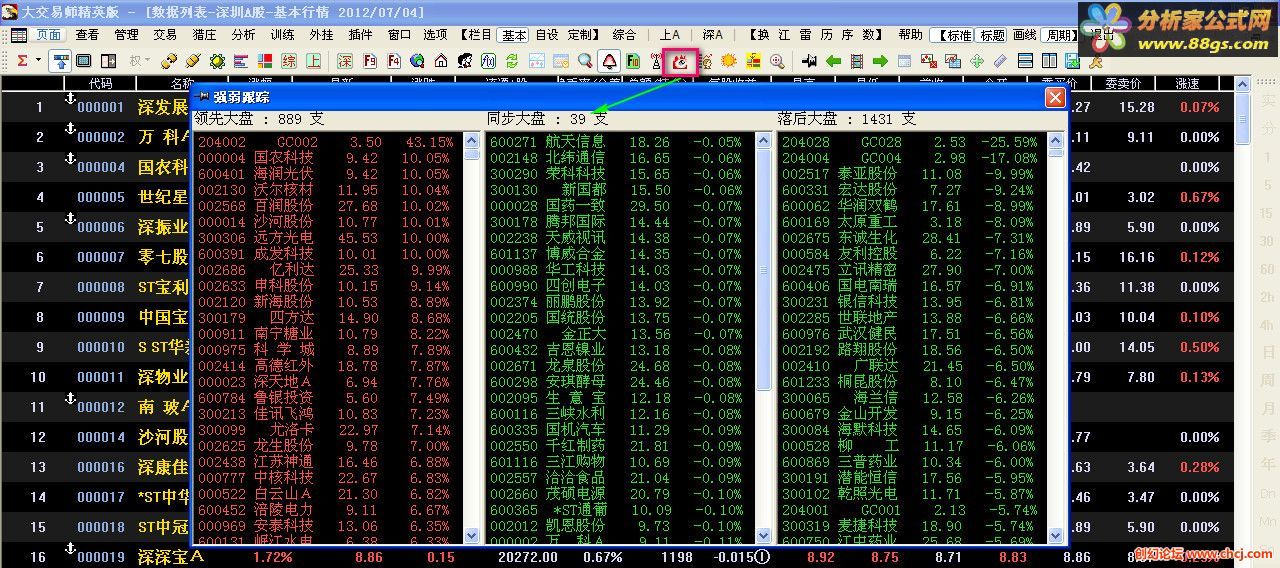Click the green gear settings icon

click(x=216, y=61)
